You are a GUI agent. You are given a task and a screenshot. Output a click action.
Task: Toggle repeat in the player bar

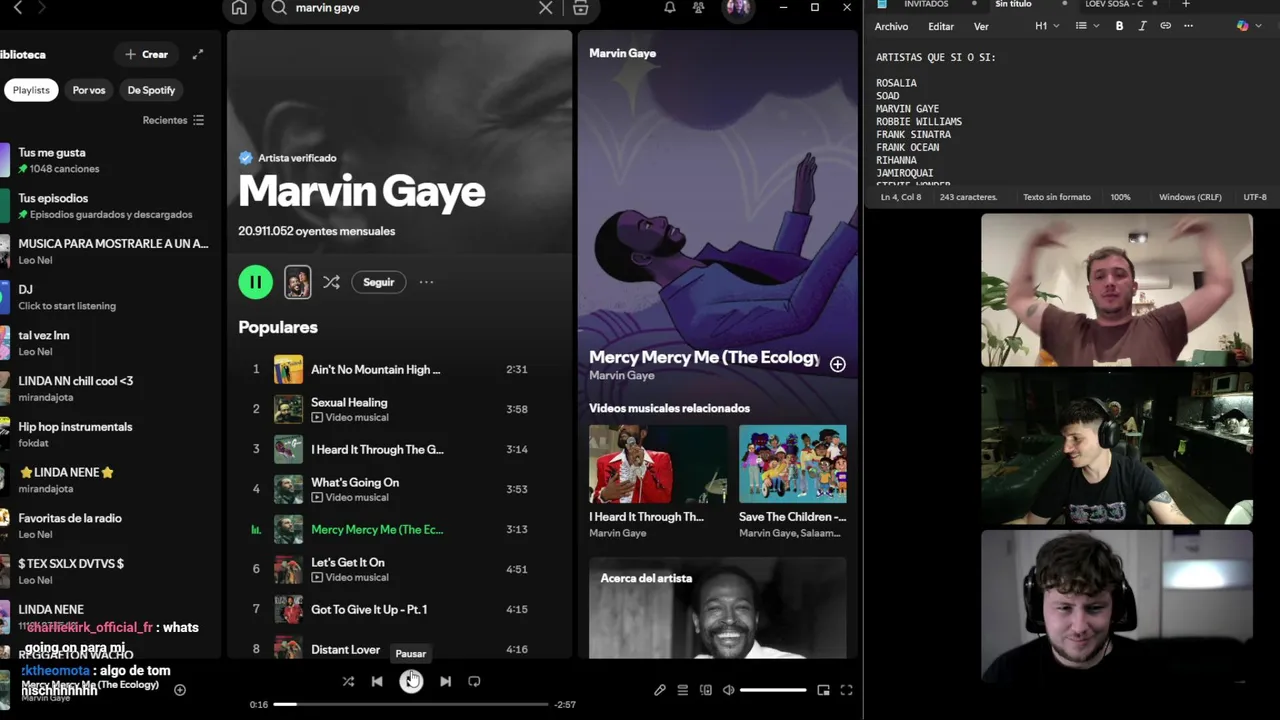coord(474,681)
